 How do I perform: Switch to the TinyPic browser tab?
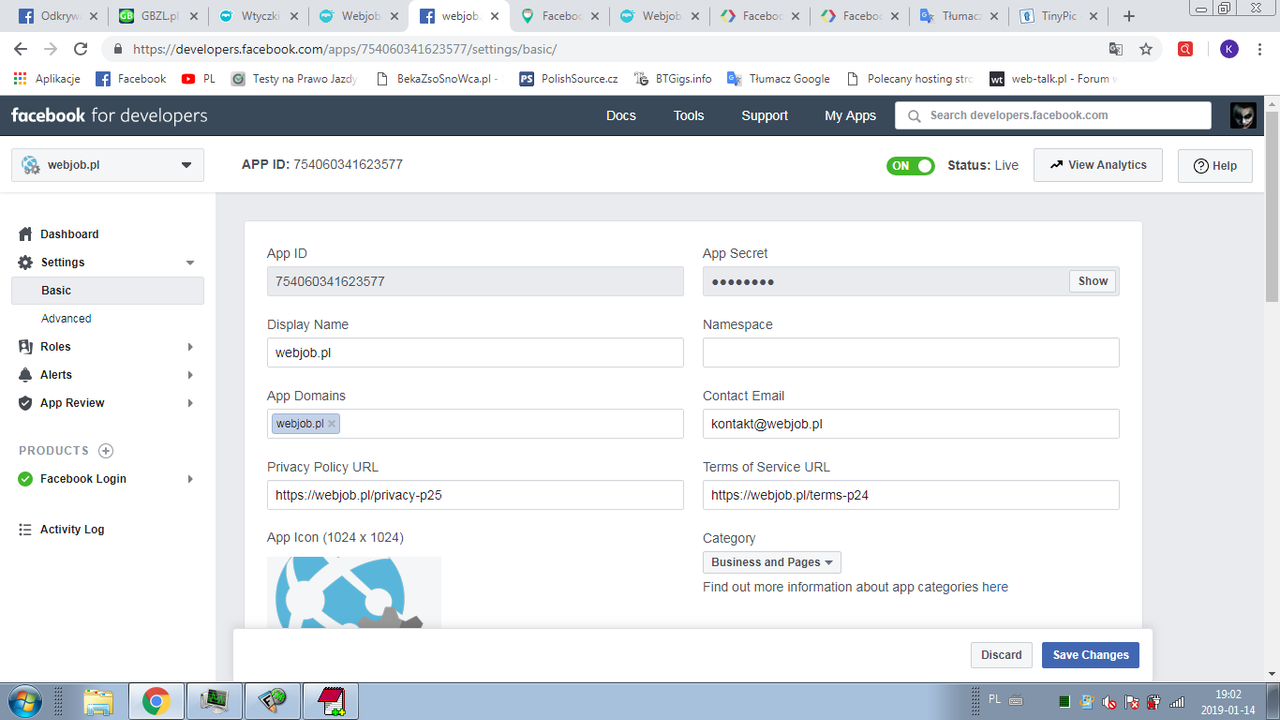pyautogui.click(x=1059, y=16)
